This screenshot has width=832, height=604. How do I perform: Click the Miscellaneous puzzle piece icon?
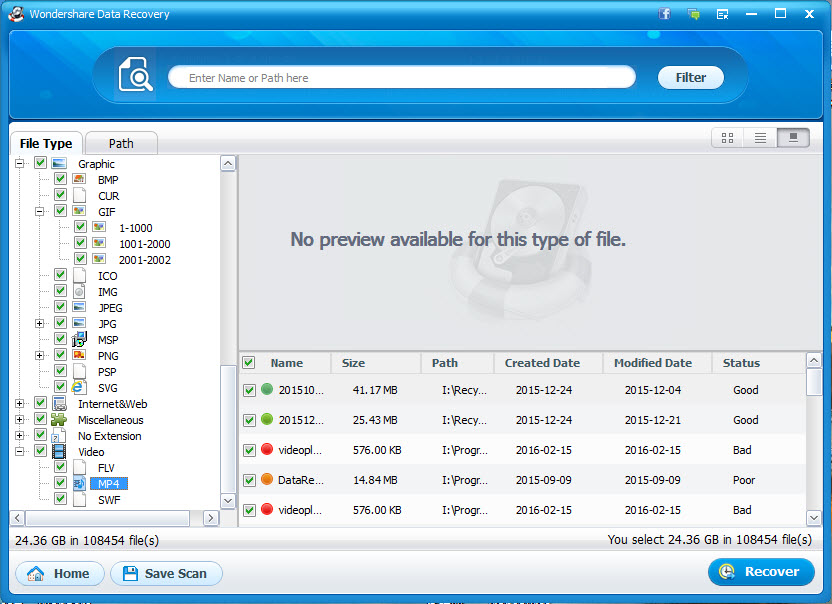pos(59,419)
